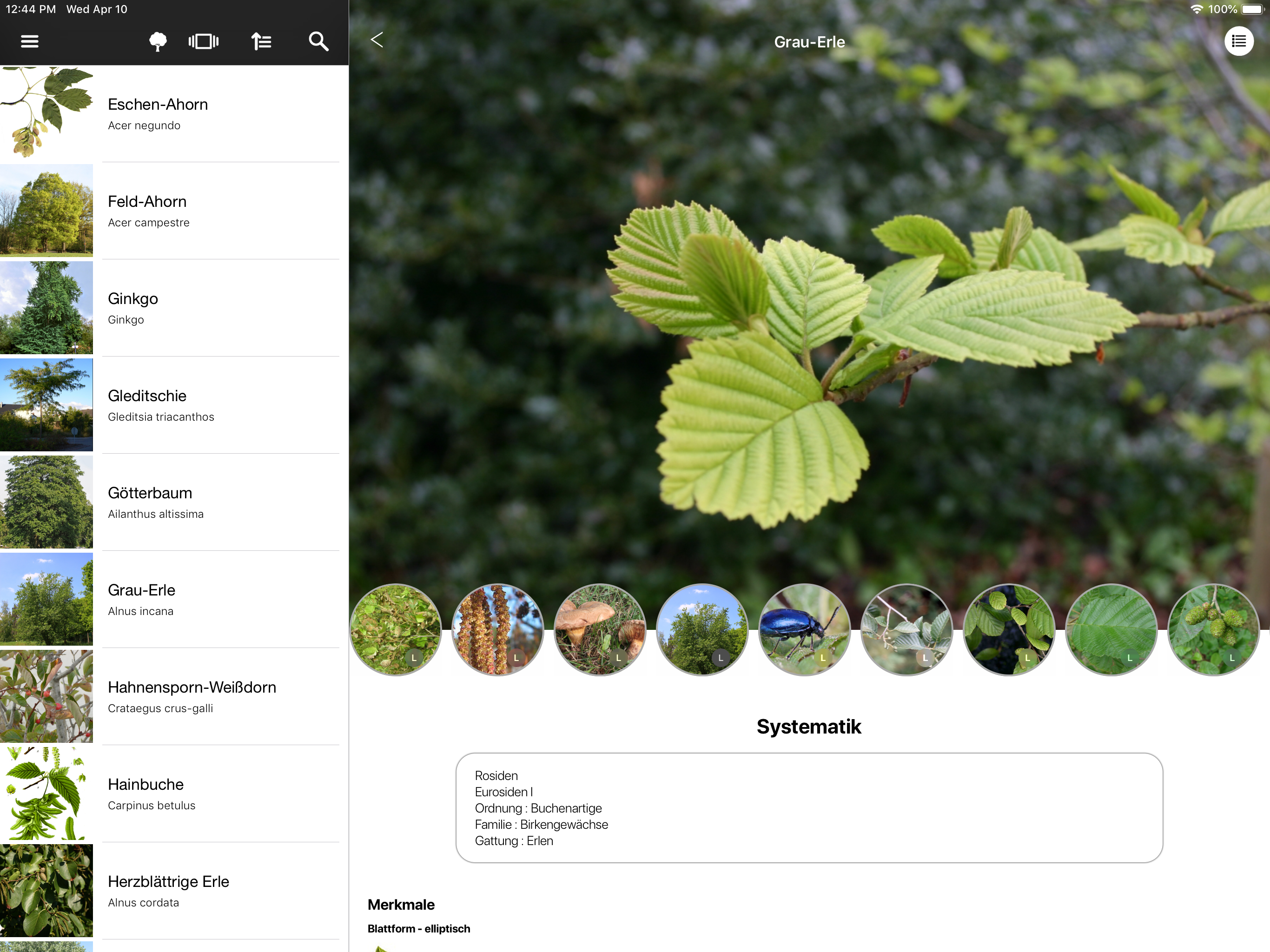This screenshot has width=1270, height=952.
Task: Tap the Götterbaum tree image
Action: tap(46, 502)
